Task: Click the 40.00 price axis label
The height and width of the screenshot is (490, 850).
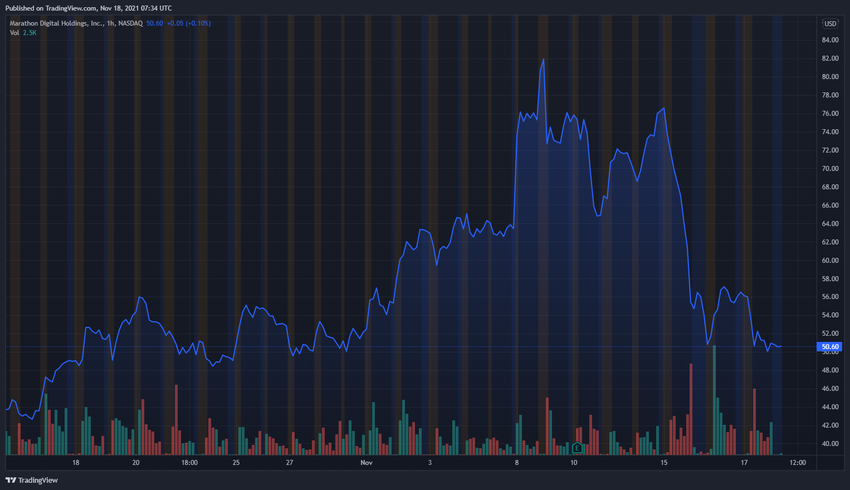Action: pos(830,444)
